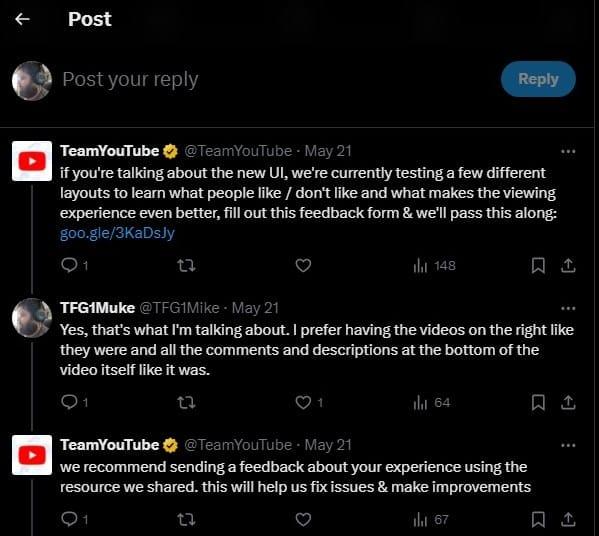Repost the first TeamYouTube tweet
The width and height of the screenshot is (599, 536).
(x=187, y=265)
